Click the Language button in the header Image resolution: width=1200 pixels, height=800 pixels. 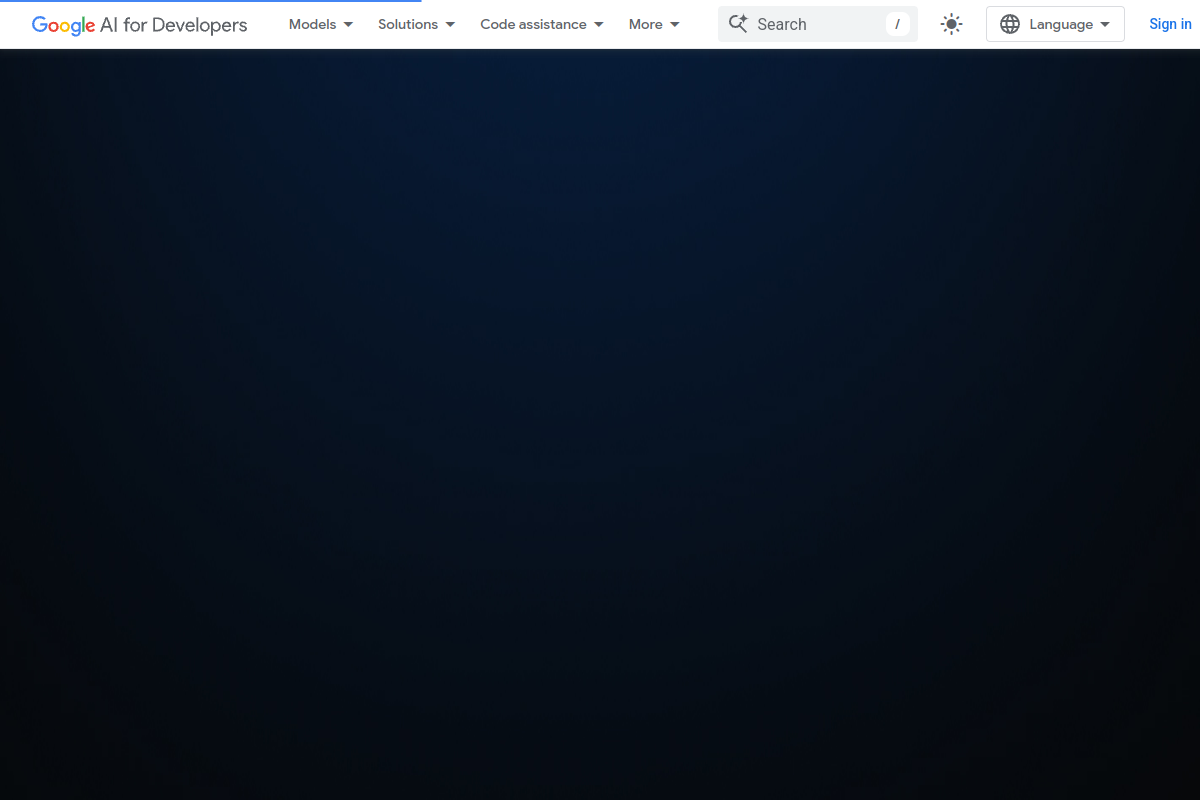pos(1055,23)
